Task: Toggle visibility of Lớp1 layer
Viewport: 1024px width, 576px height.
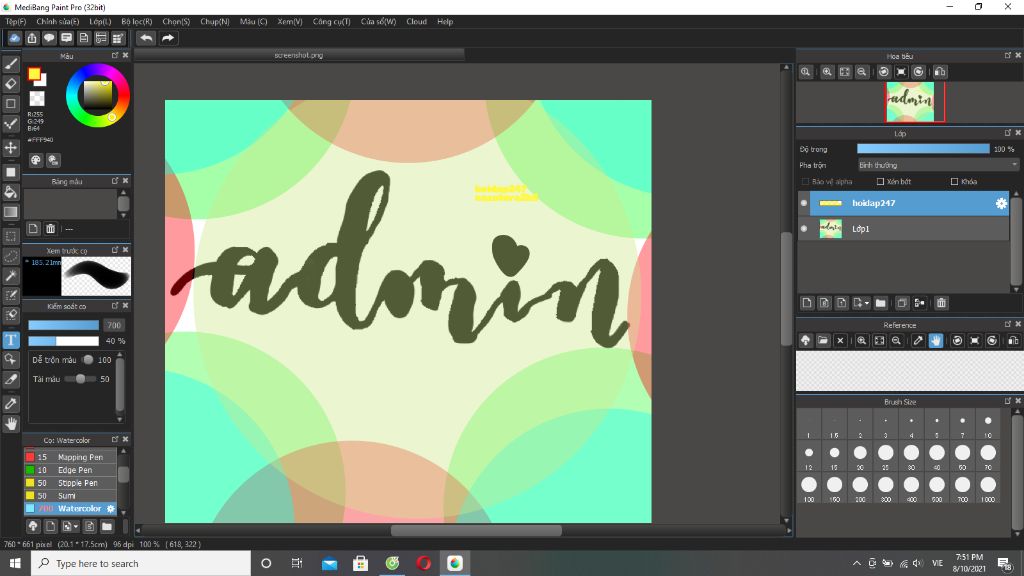Action: [x=804, y=229]
